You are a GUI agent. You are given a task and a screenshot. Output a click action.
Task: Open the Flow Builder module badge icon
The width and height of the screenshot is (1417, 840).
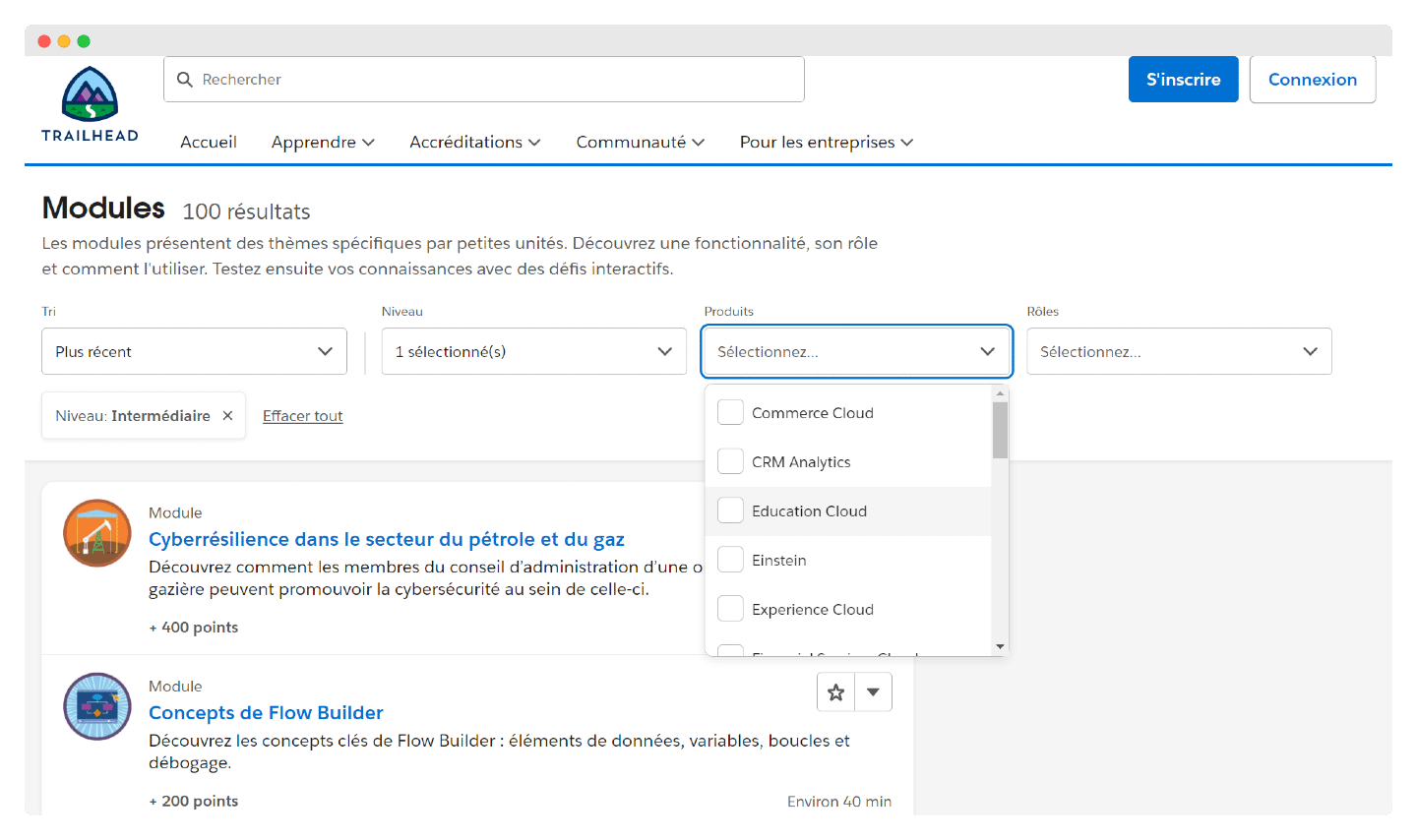(97, 706)
